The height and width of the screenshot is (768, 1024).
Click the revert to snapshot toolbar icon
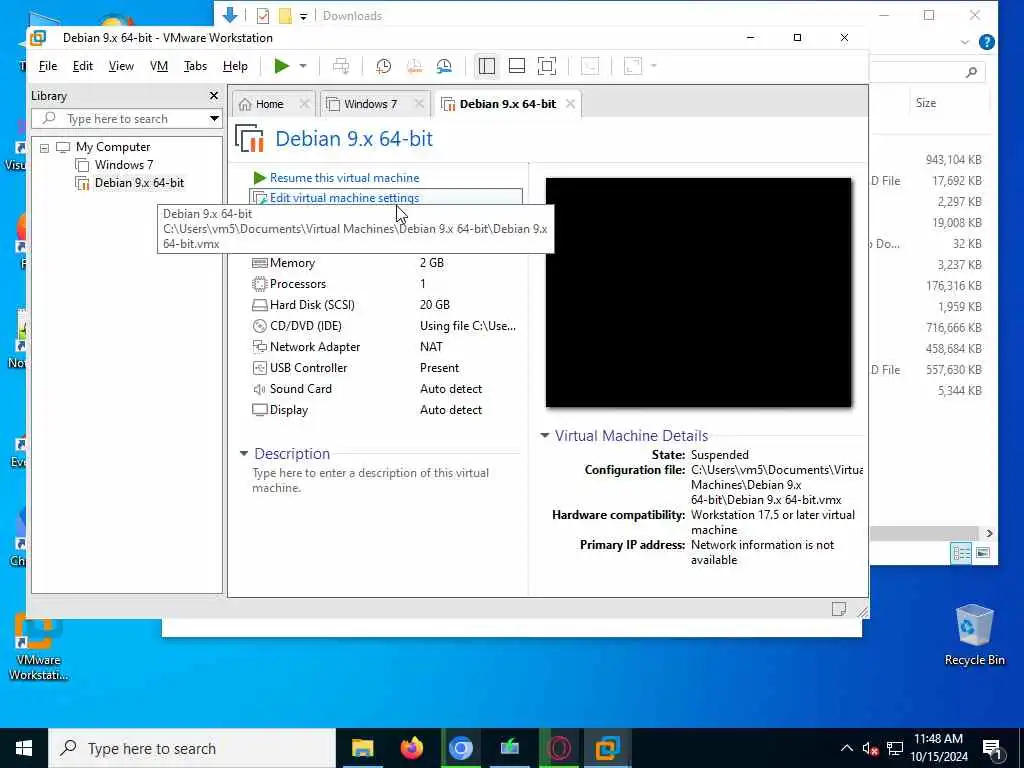coord(414,66)
